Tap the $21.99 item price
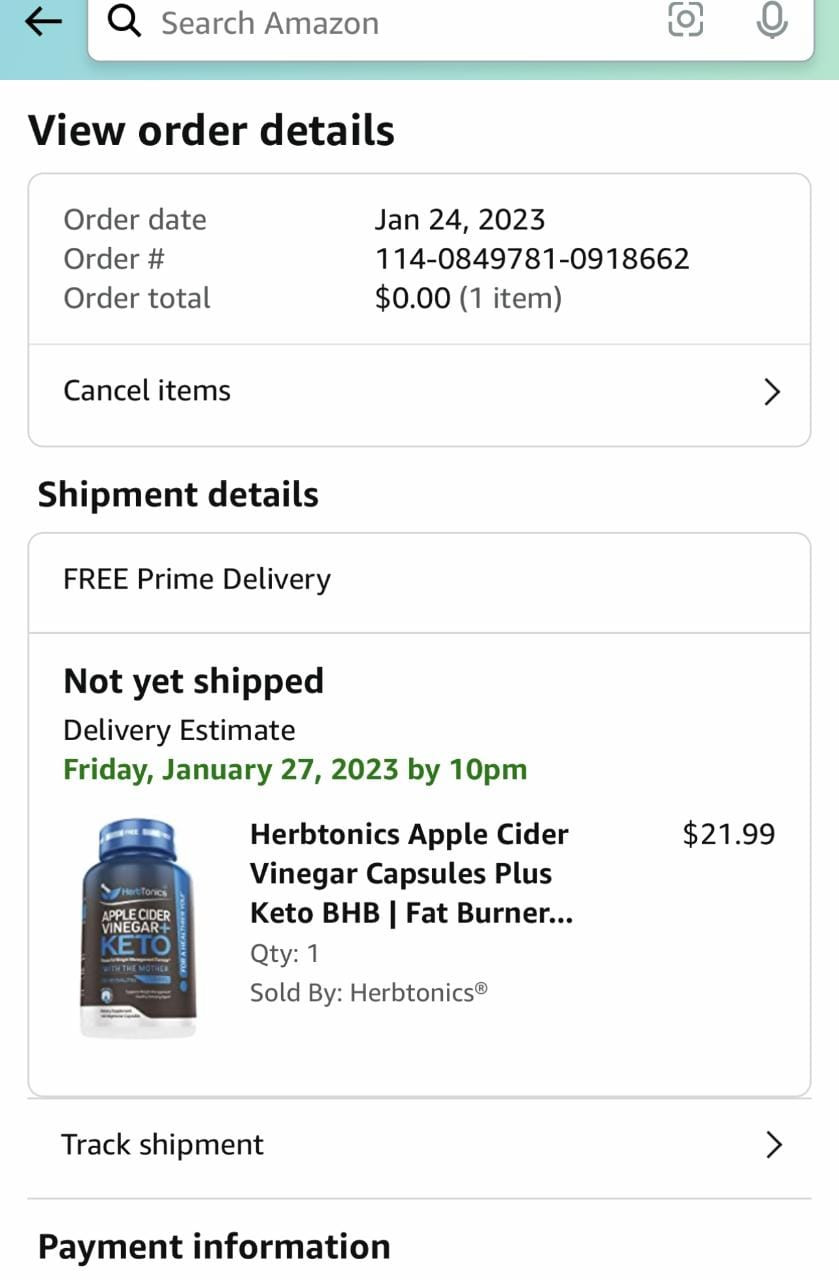 tap(728, 834)
